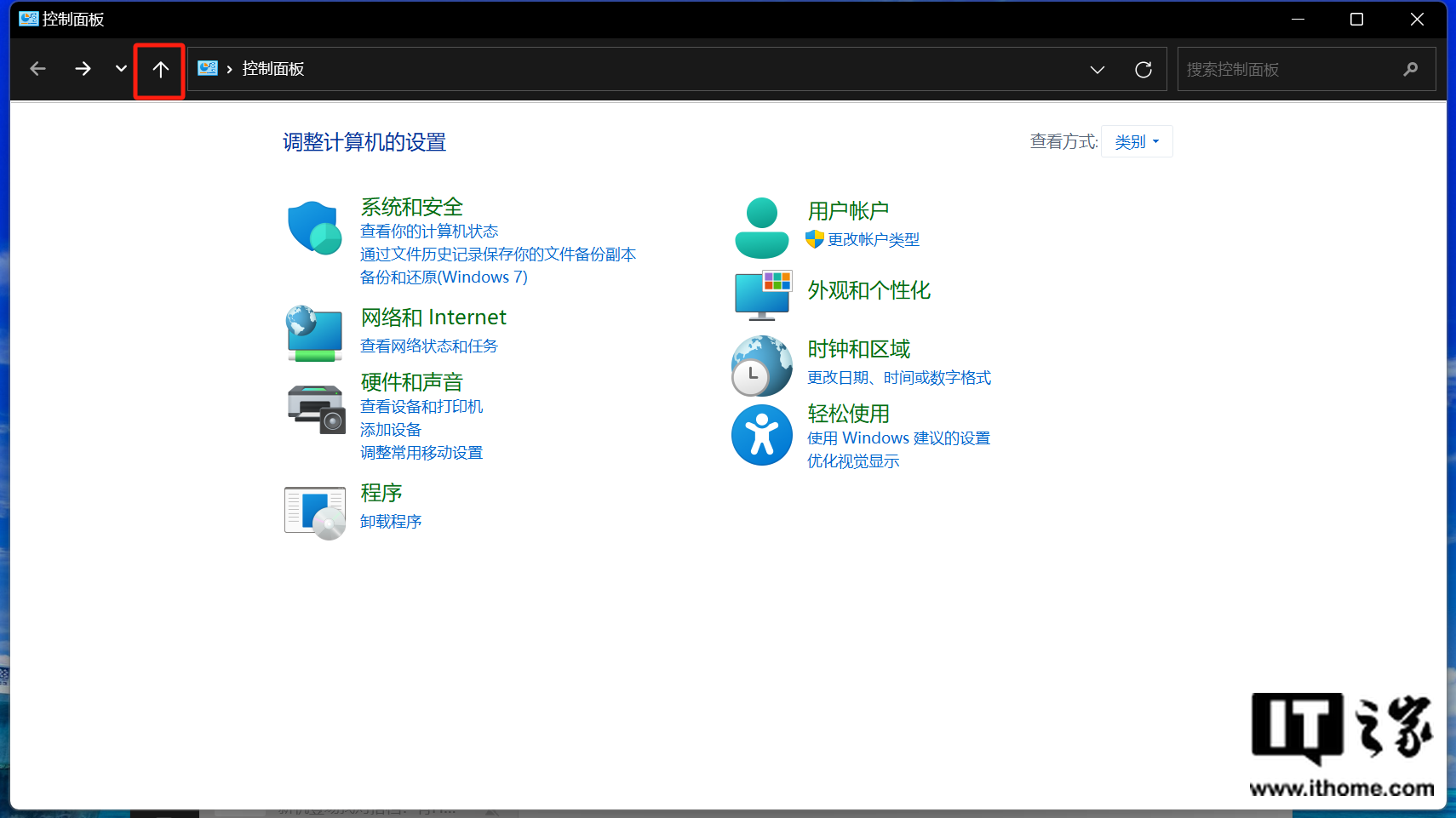The image size is (1456, 818).
Task: Click the 系统和安全 shield icon
Action: tap(315, 227)
